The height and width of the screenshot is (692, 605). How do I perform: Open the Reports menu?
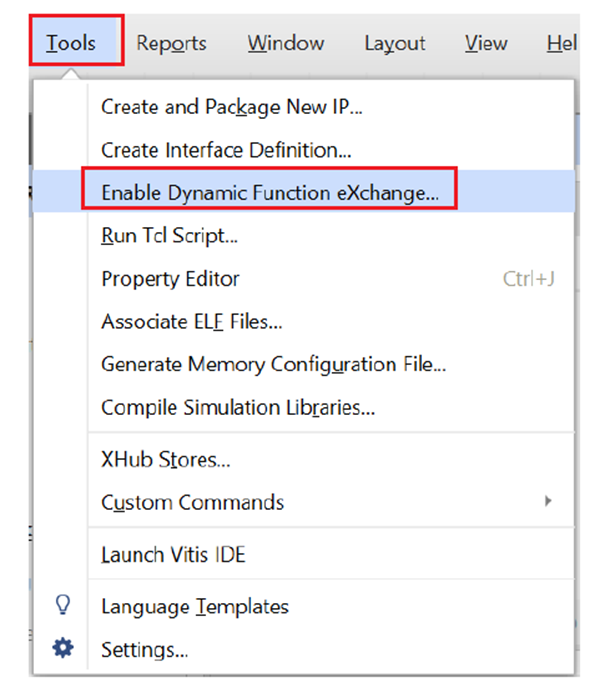click(171, 43)
